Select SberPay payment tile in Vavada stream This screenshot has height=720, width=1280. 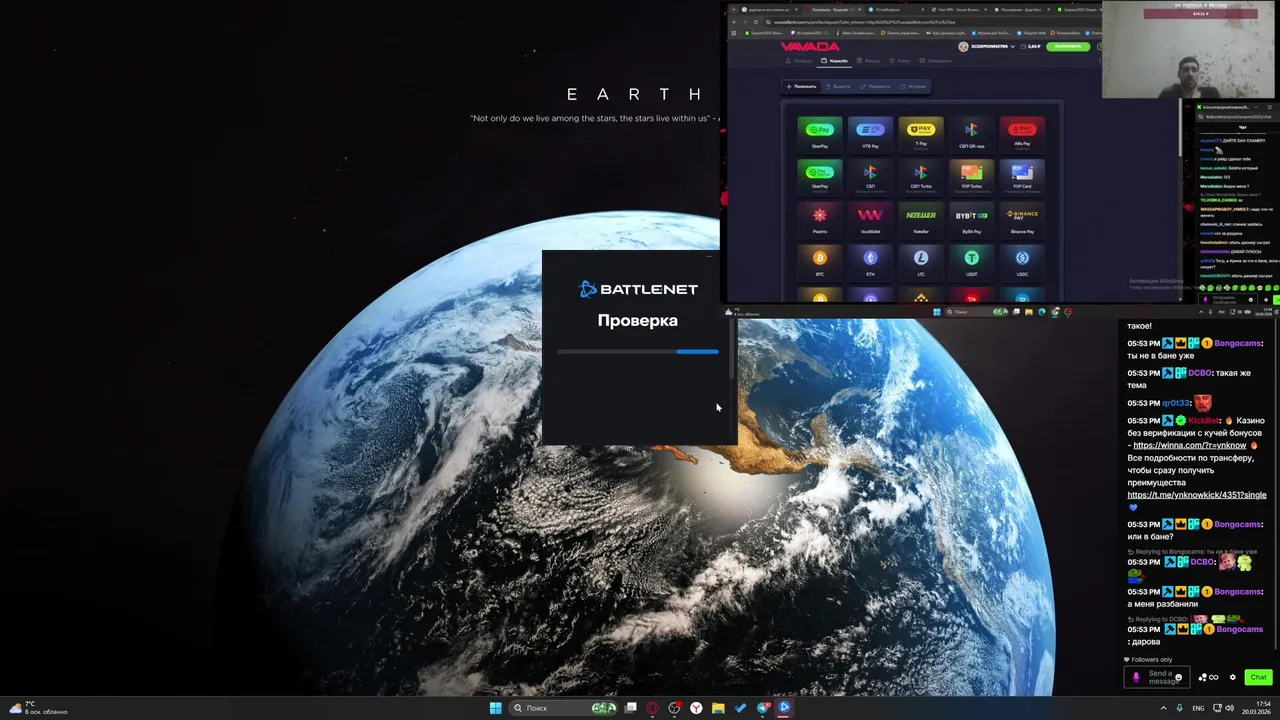(820, 133)
